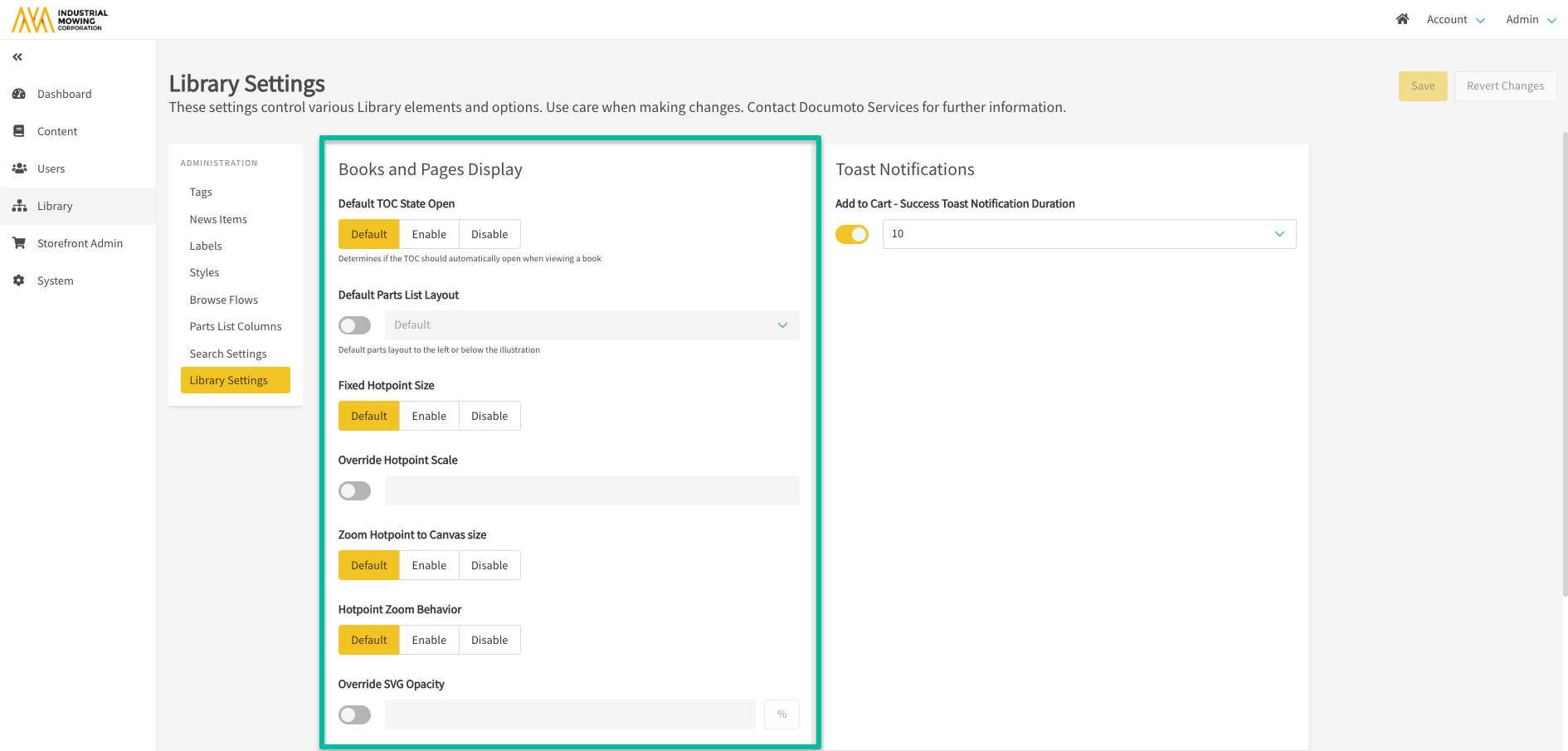Click the home icon in top bar
1568x751 pixels.
coord(1402,19)
